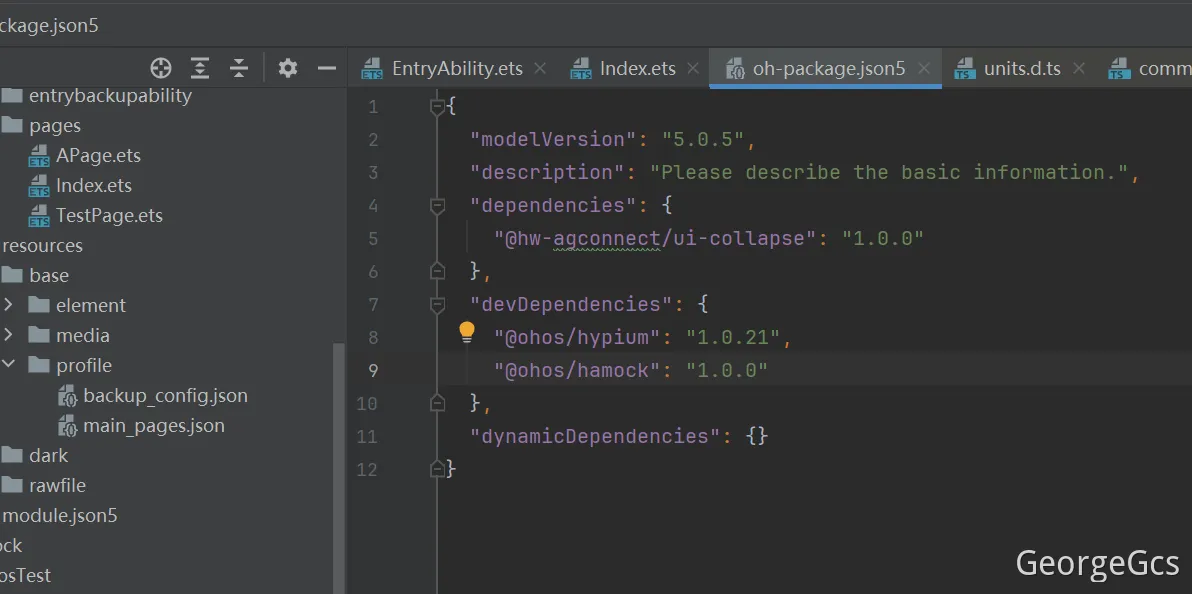Click the "5.0.5" version value

pos(702,139)
